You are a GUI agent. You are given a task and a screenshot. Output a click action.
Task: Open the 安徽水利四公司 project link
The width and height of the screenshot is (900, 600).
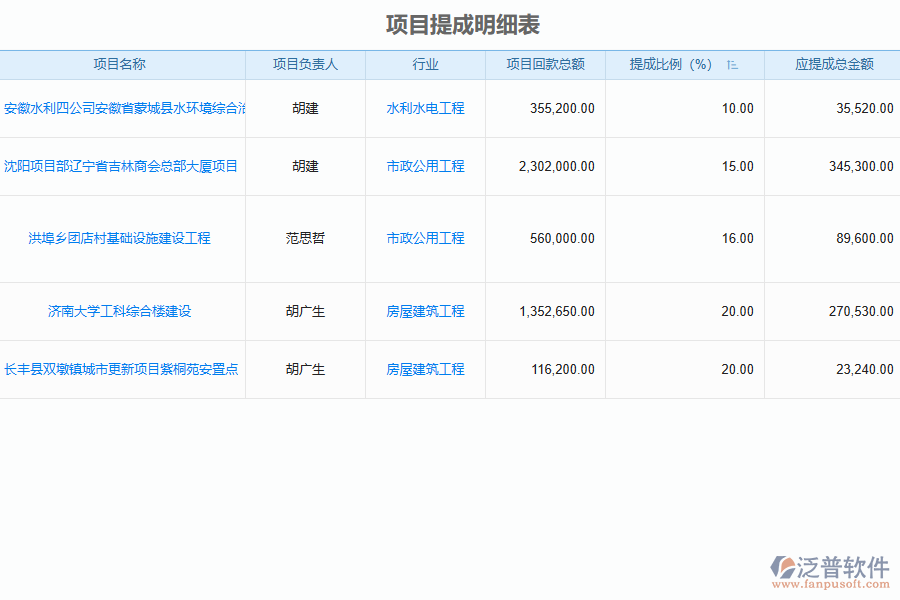(x=124, y=108)
